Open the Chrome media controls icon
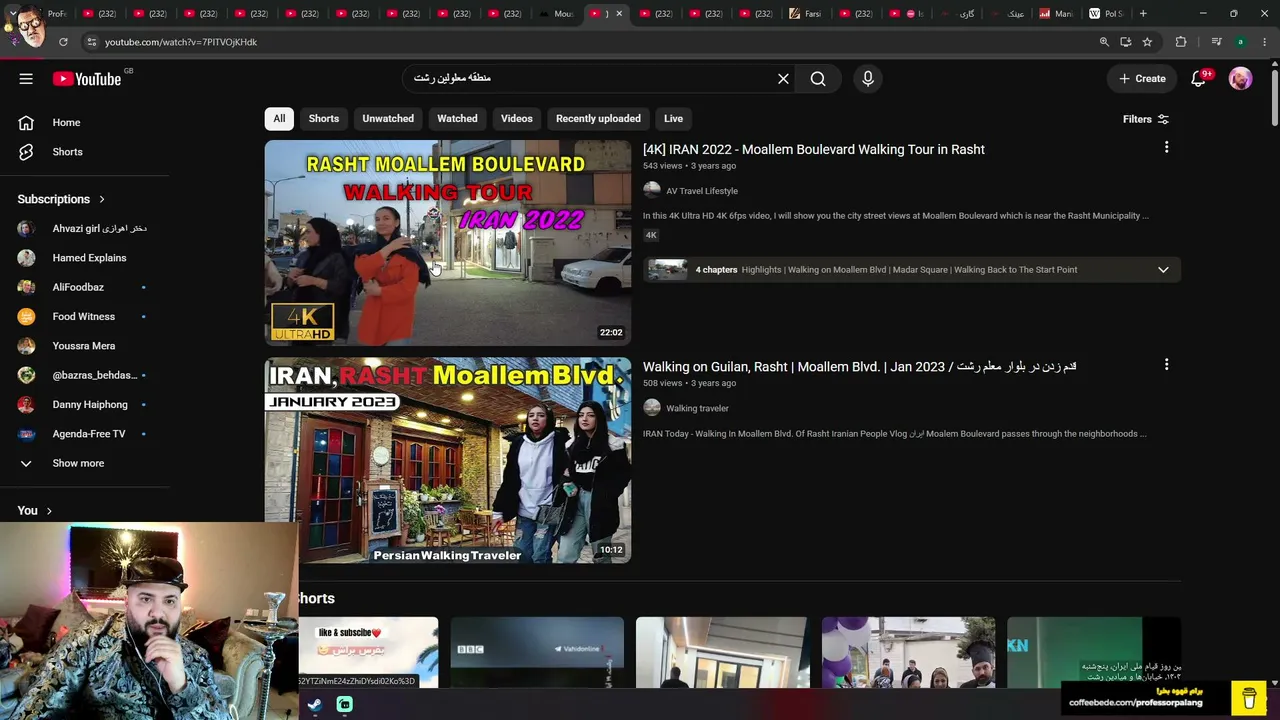 pyautogui.click(x=1216, y=42)
